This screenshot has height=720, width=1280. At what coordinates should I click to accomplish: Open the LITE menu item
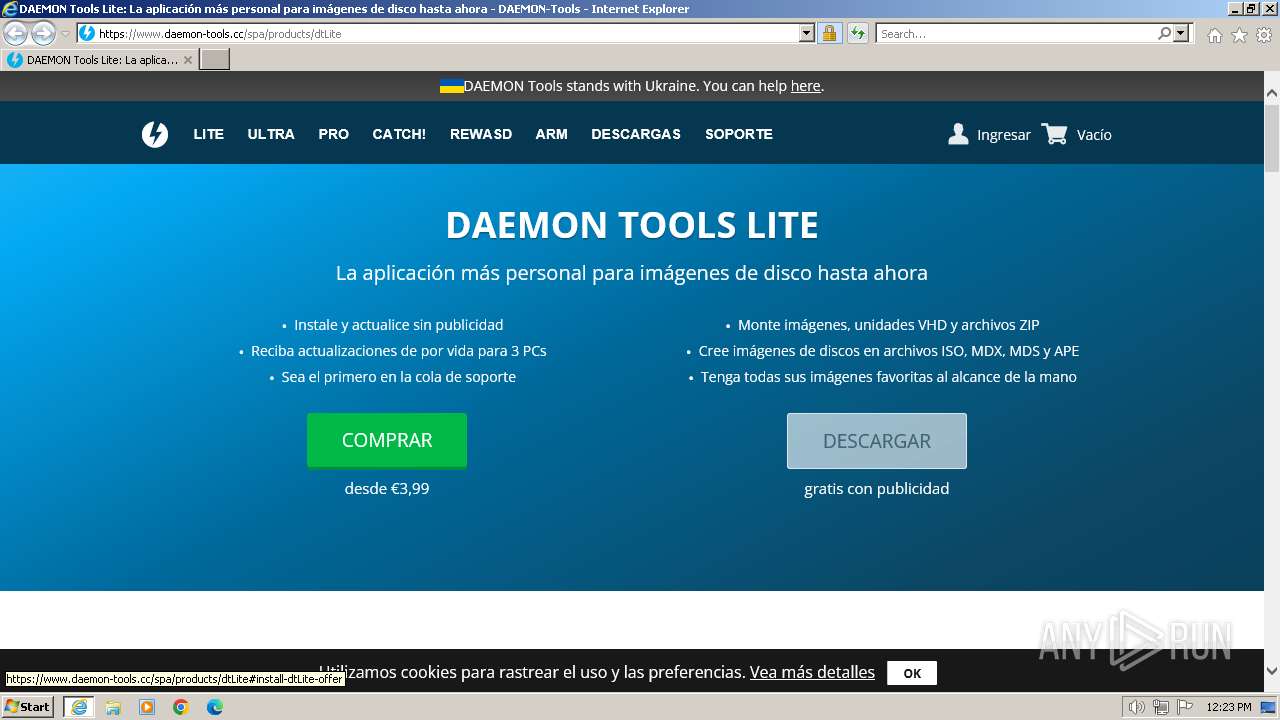point(208,134)
